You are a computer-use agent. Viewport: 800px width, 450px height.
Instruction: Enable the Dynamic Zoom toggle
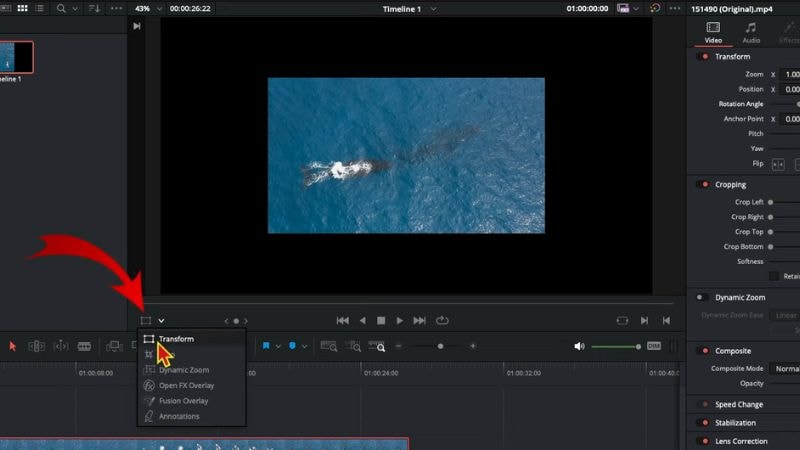[x=702, y=297]
